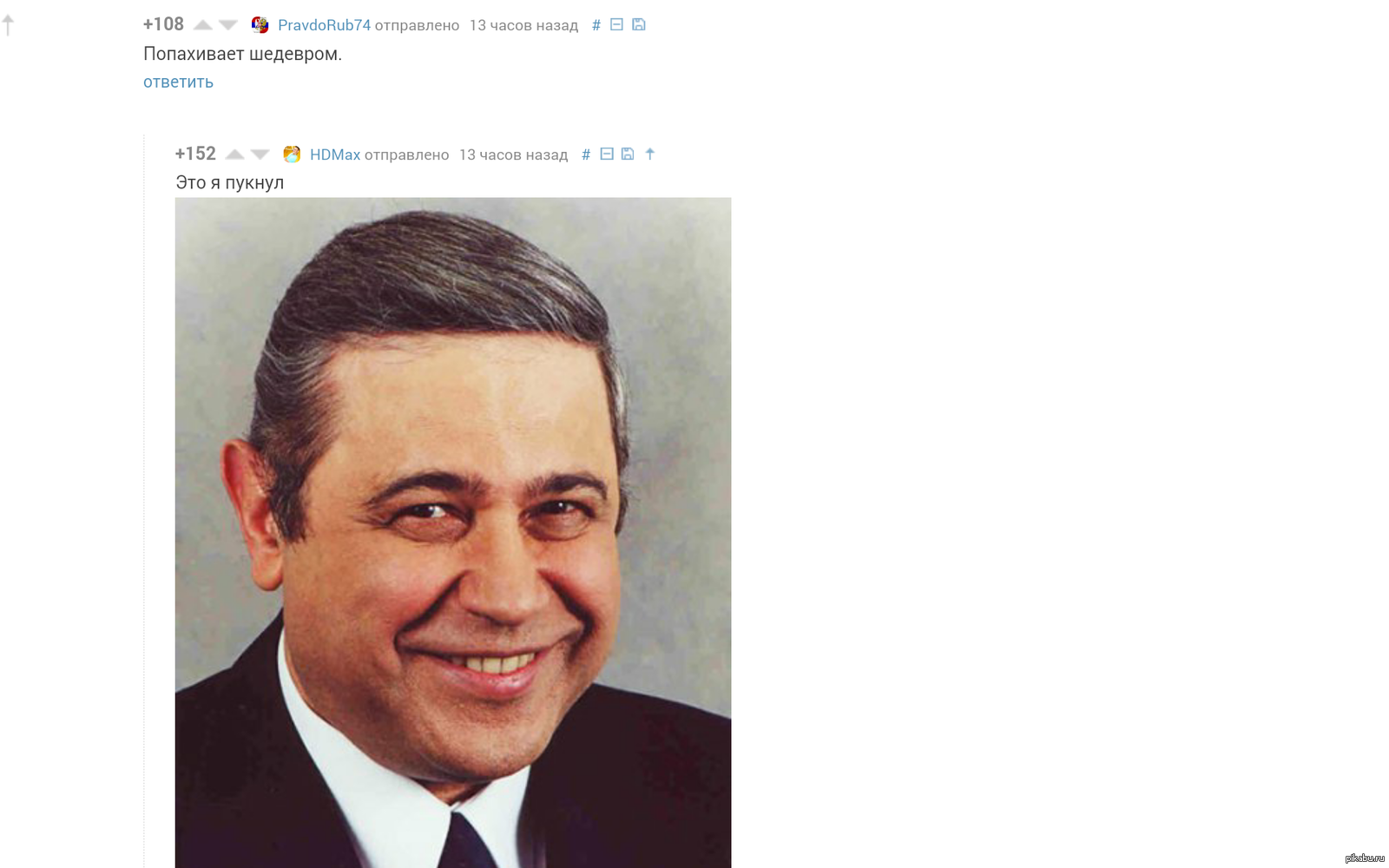
Task: Collapse HDMax's comment branch
Action: [x=607, y=154]
